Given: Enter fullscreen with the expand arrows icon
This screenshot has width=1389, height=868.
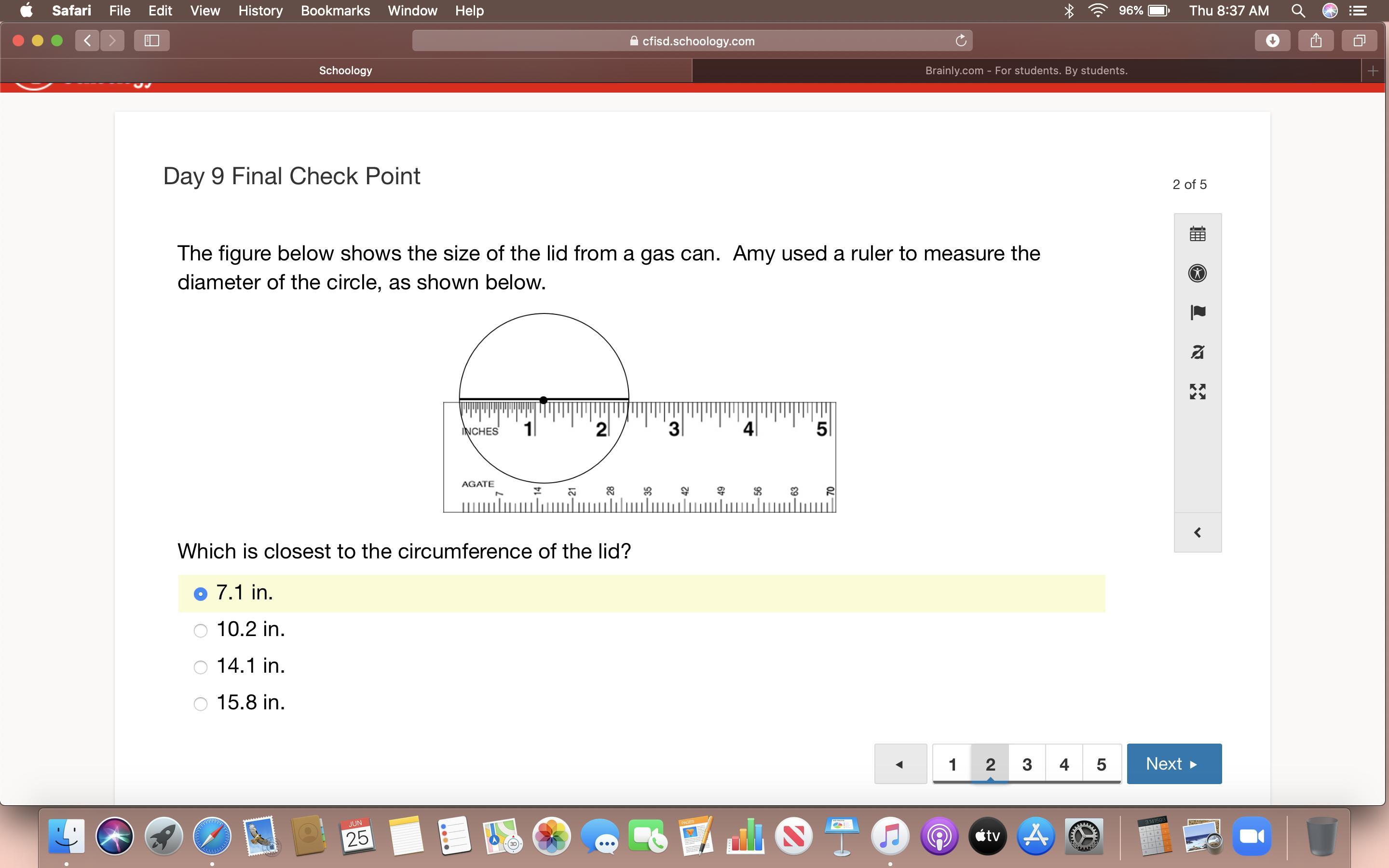Looking at the screenshot, I should 1198,392.
